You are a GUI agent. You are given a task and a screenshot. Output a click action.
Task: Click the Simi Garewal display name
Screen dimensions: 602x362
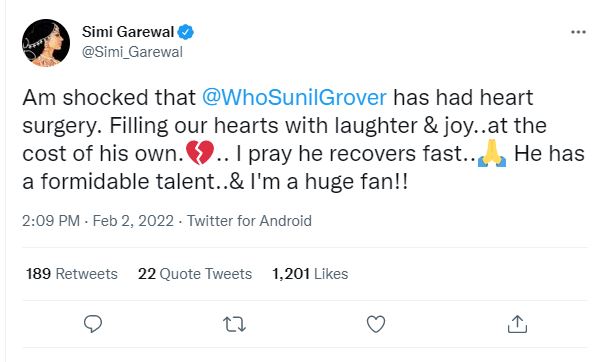[x=128, y=32]
